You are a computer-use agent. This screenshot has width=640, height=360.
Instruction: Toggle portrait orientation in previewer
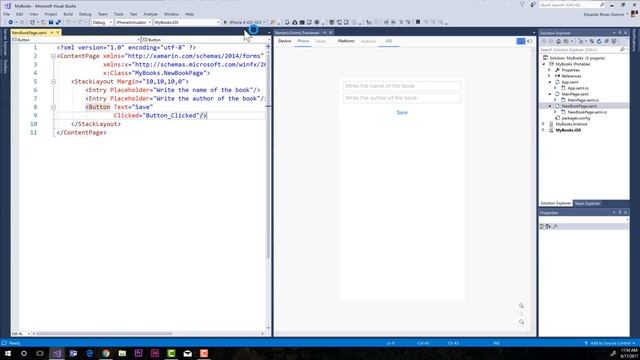pos(521,41)
